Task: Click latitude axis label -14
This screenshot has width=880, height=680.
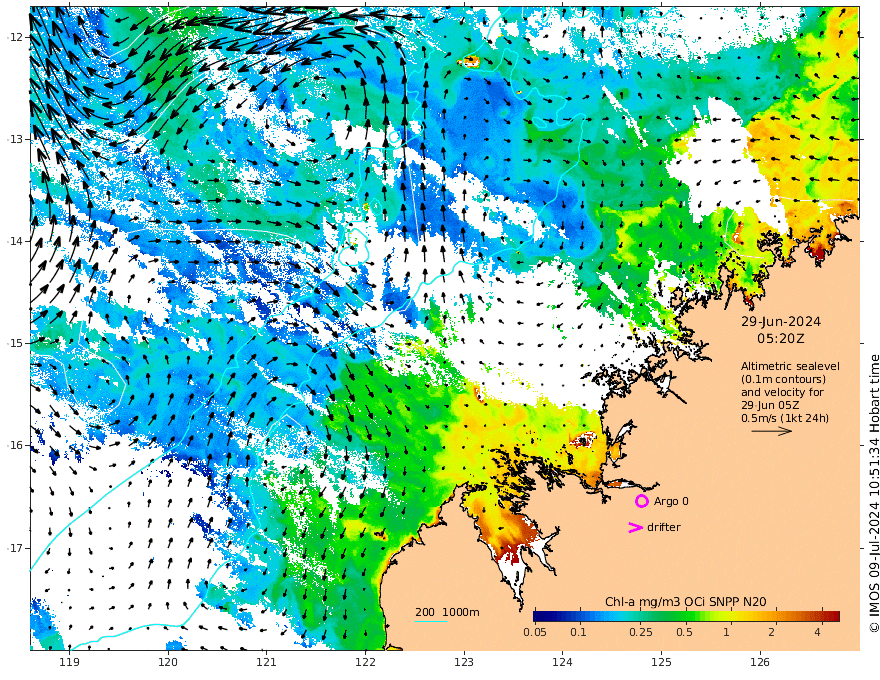Action: click(15, 241)
